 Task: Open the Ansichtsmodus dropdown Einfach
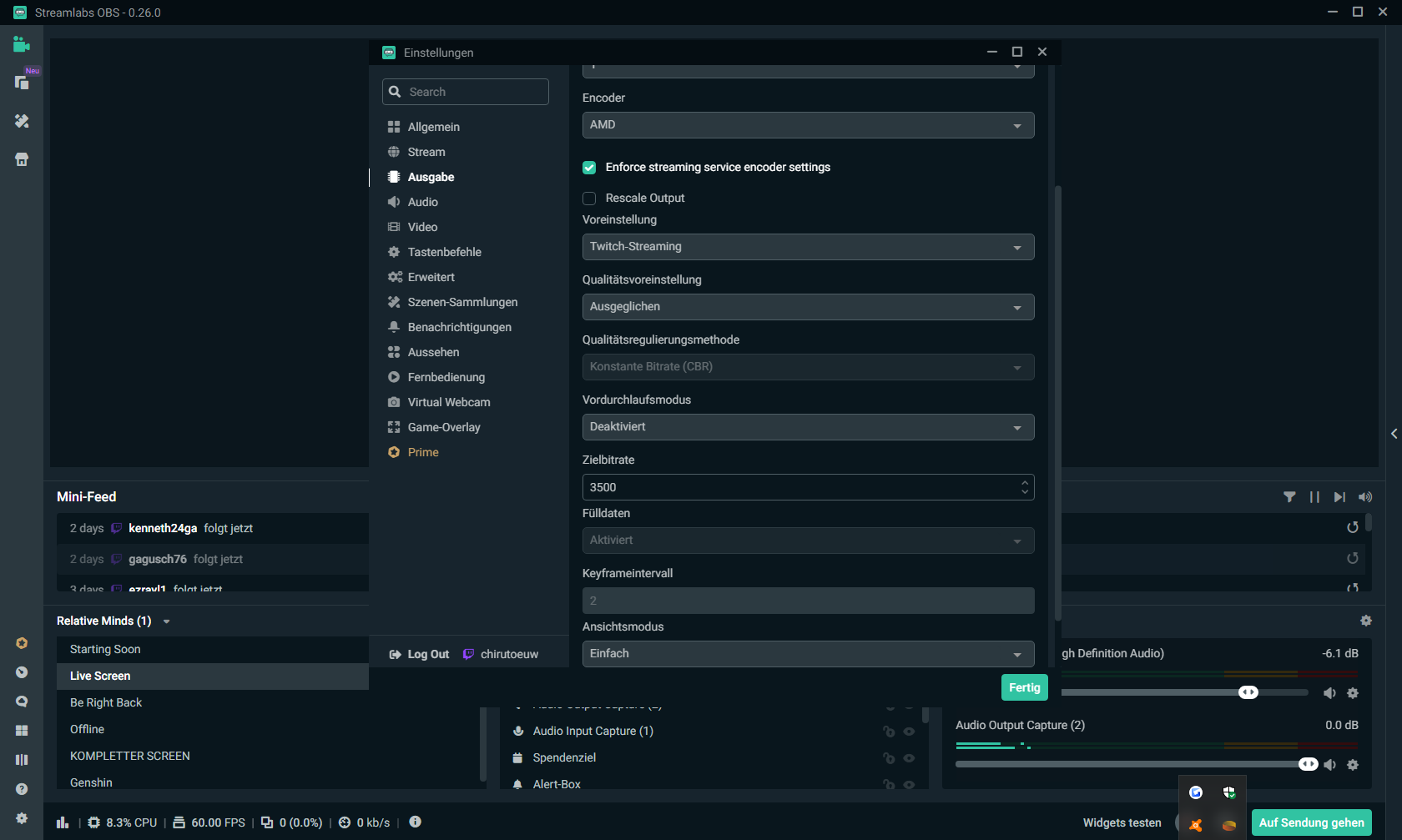808,654
